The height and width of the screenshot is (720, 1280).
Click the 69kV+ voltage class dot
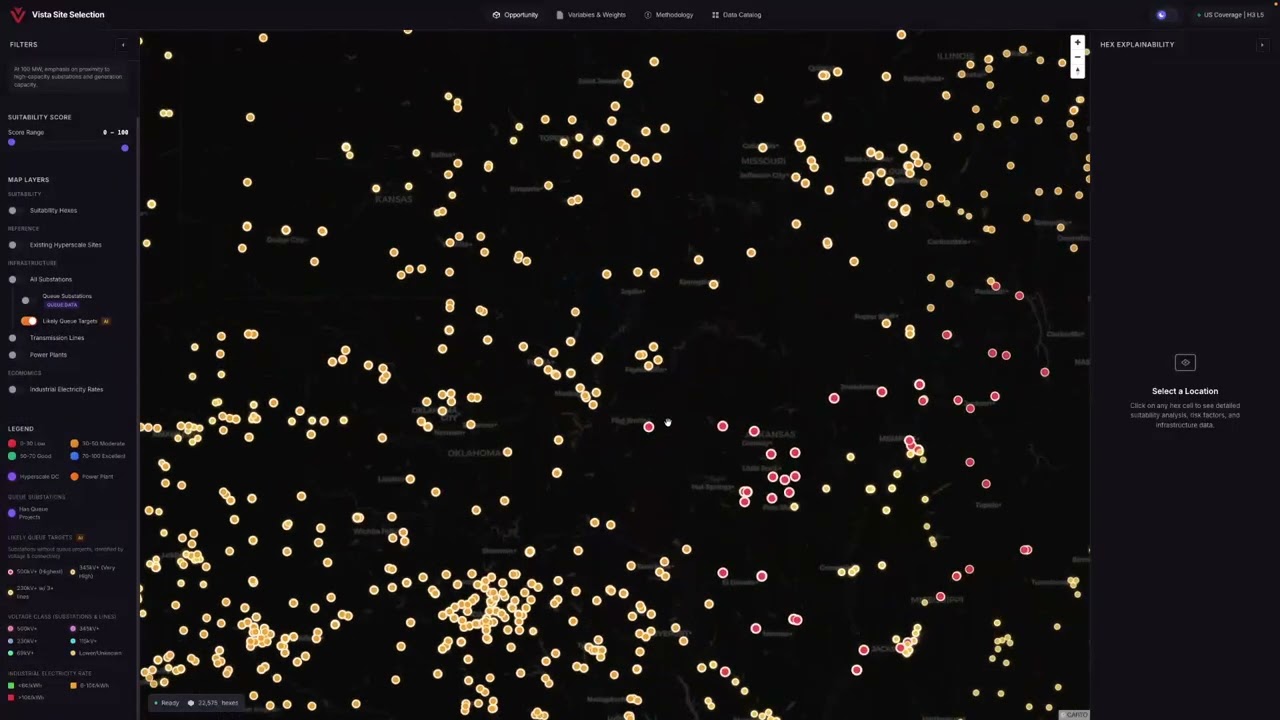(x=11, y=653)
